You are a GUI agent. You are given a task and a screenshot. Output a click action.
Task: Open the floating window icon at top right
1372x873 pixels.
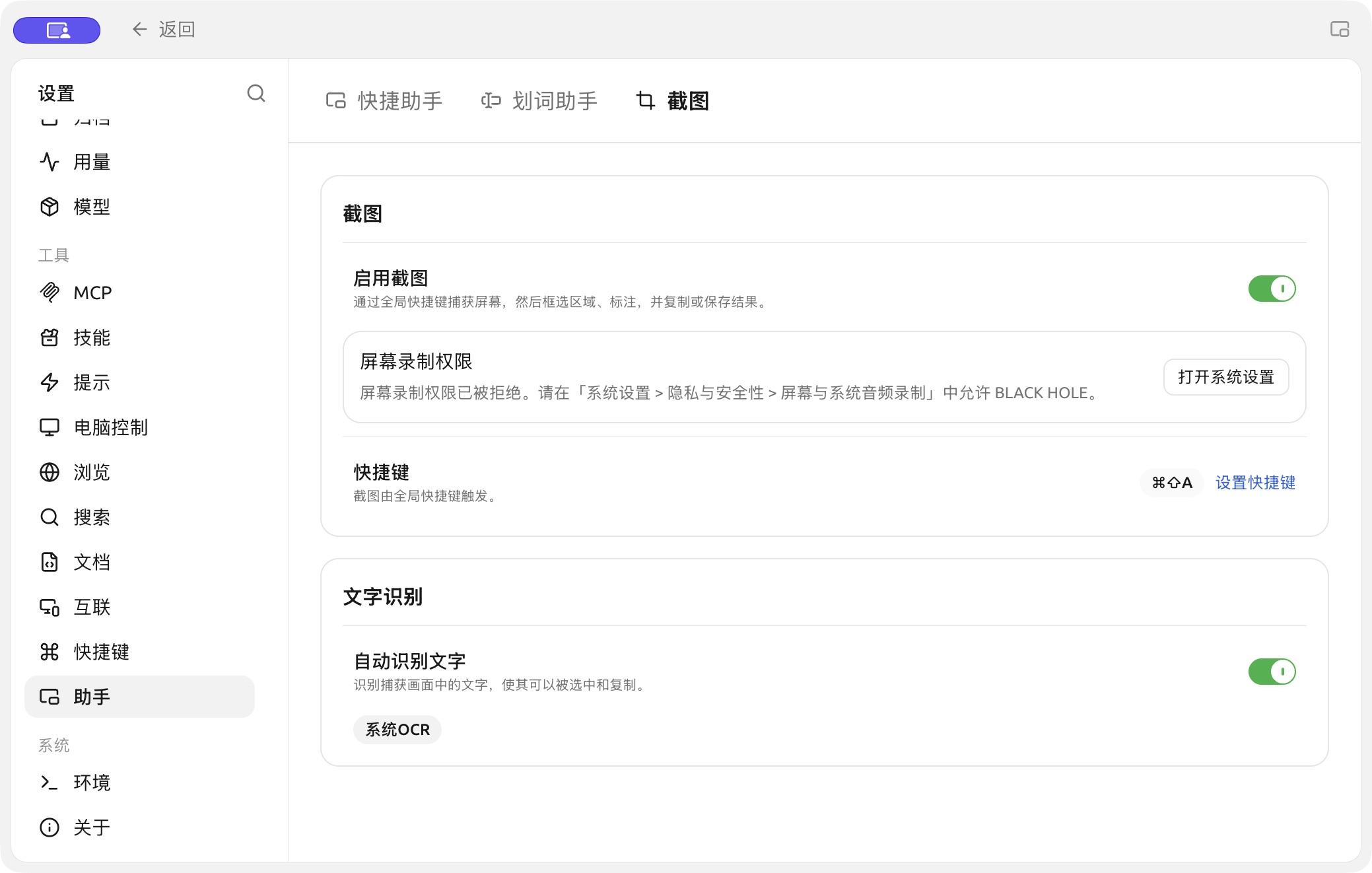click(1340, 29)
